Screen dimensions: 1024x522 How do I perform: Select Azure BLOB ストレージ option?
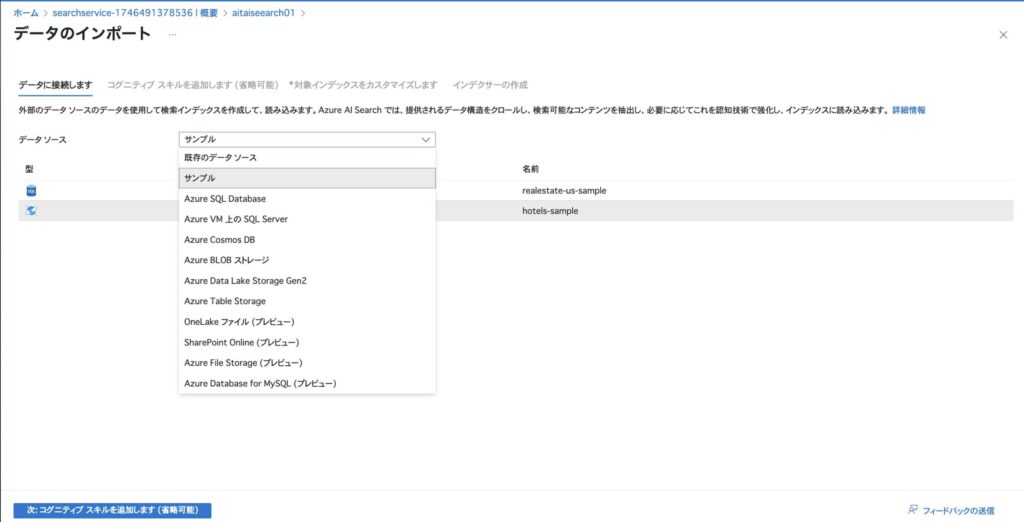point(307,260)
